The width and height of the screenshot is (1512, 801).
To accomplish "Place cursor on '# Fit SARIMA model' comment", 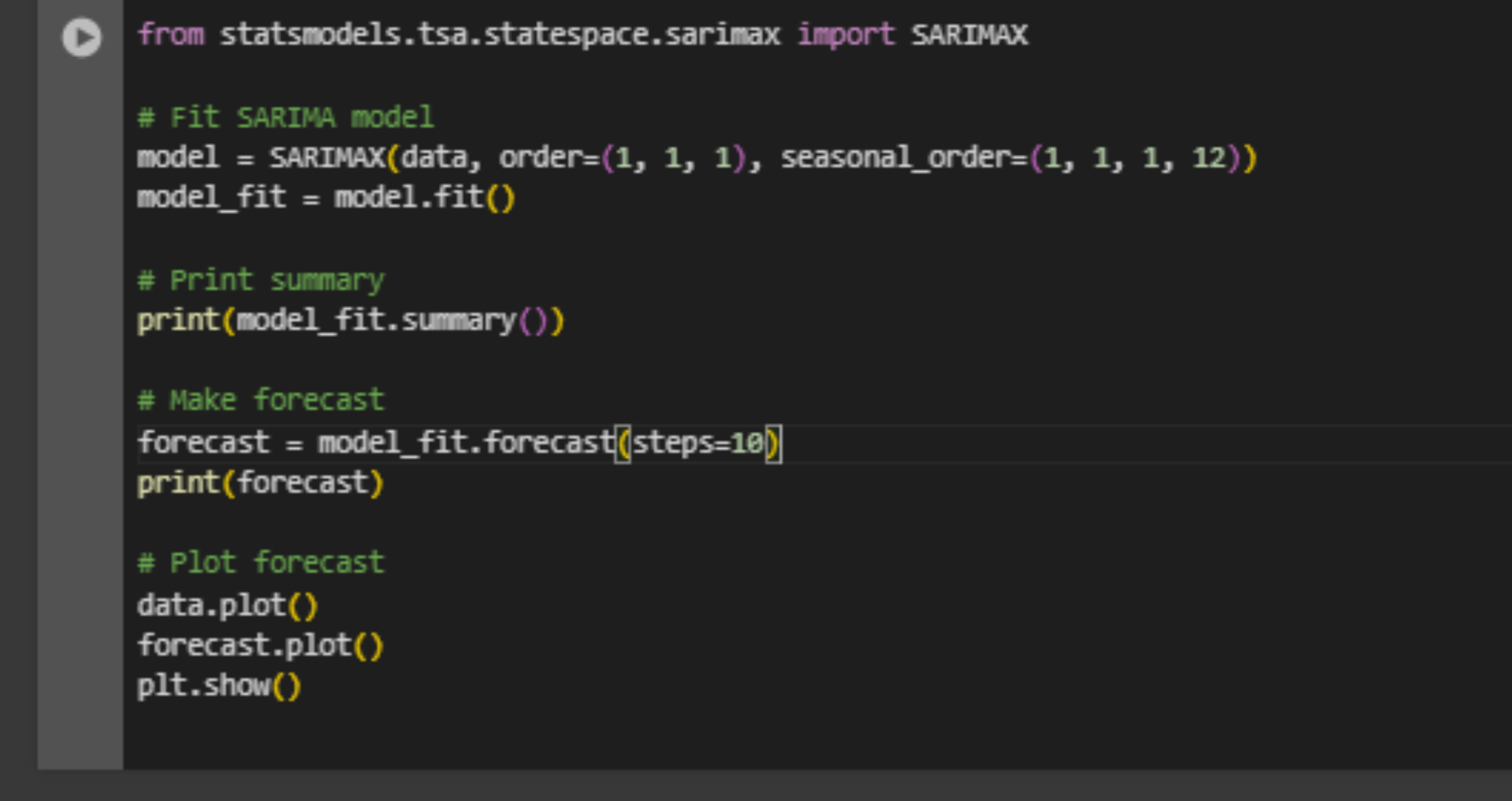I will point(285,117).
